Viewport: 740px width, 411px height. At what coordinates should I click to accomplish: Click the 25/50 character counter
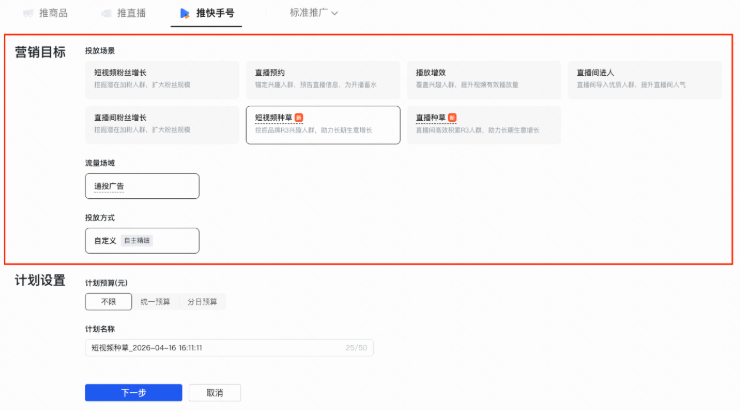(356, 348)
